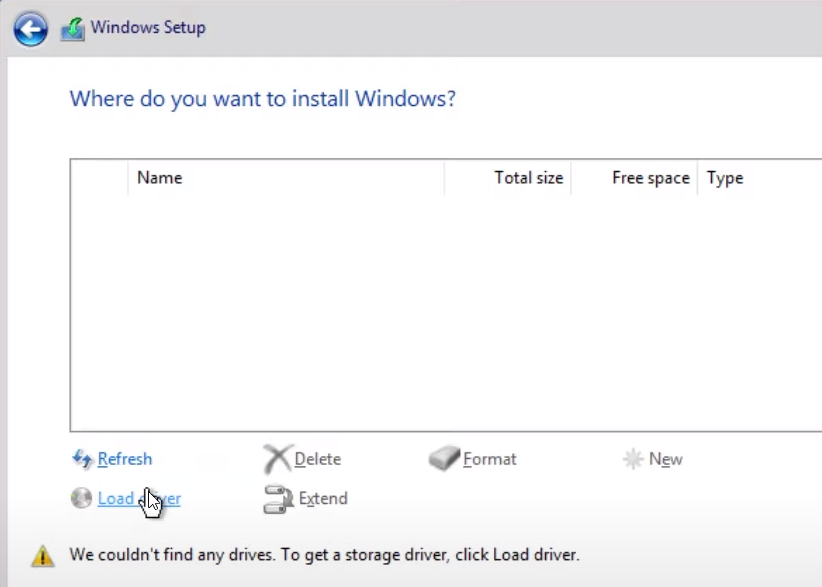Image resolution: width=822 pixels, height=587 pixels.
Task: Click the Windows Setup title icon
Action: click(x=73, y=29)
